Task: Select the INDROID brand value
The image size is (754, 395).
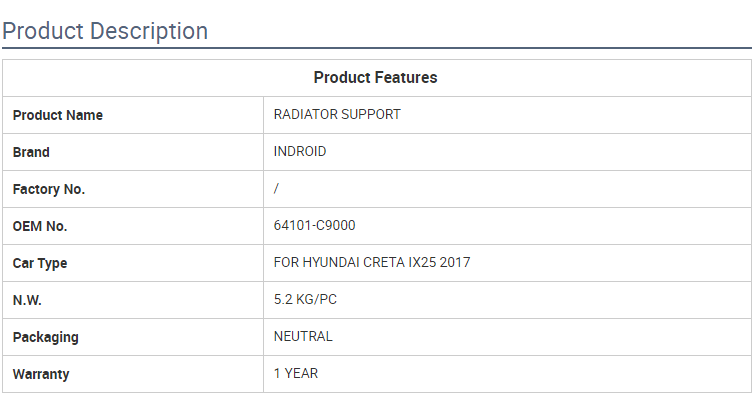Action: [x=300, y=152]
